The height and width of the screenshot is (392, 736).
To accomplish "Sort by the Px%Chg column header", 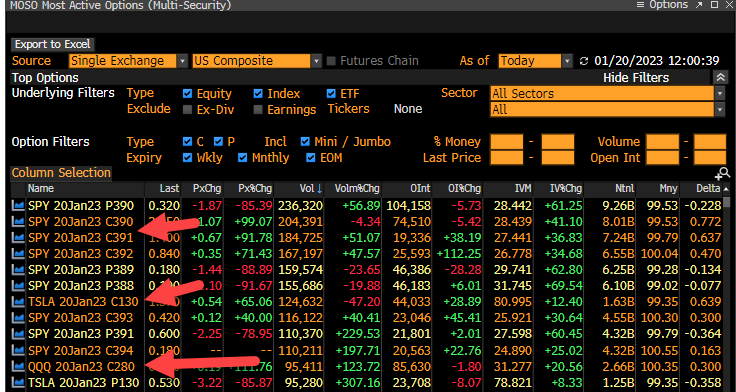I will point(249,189).
